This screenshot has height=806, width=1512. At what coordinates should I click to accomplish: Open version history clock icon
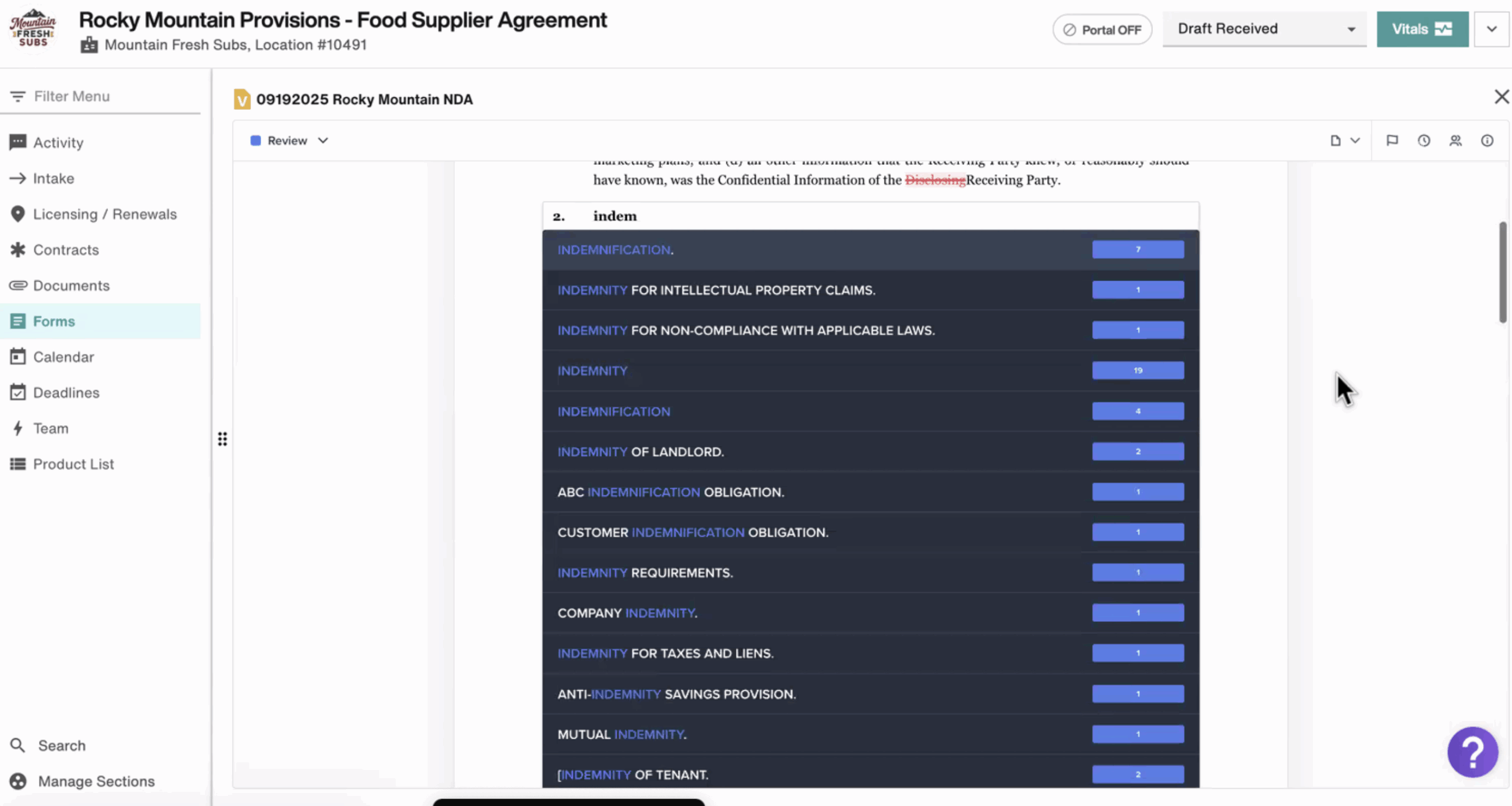[x=1423, y=141]
